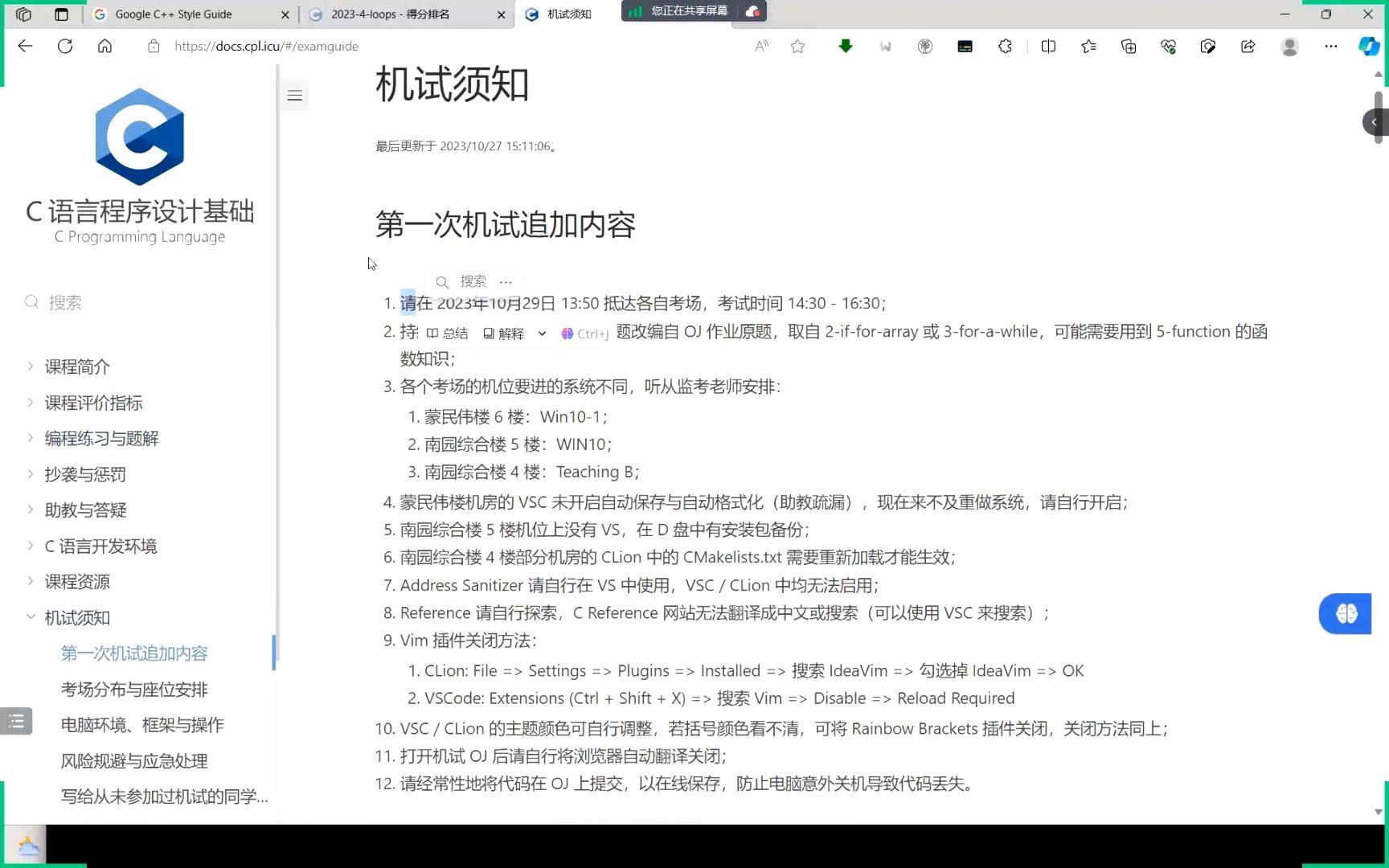Click the read aloud icon in the address bar
The width and height of the screenshot is (1389, 868).
tap(761, 46)
